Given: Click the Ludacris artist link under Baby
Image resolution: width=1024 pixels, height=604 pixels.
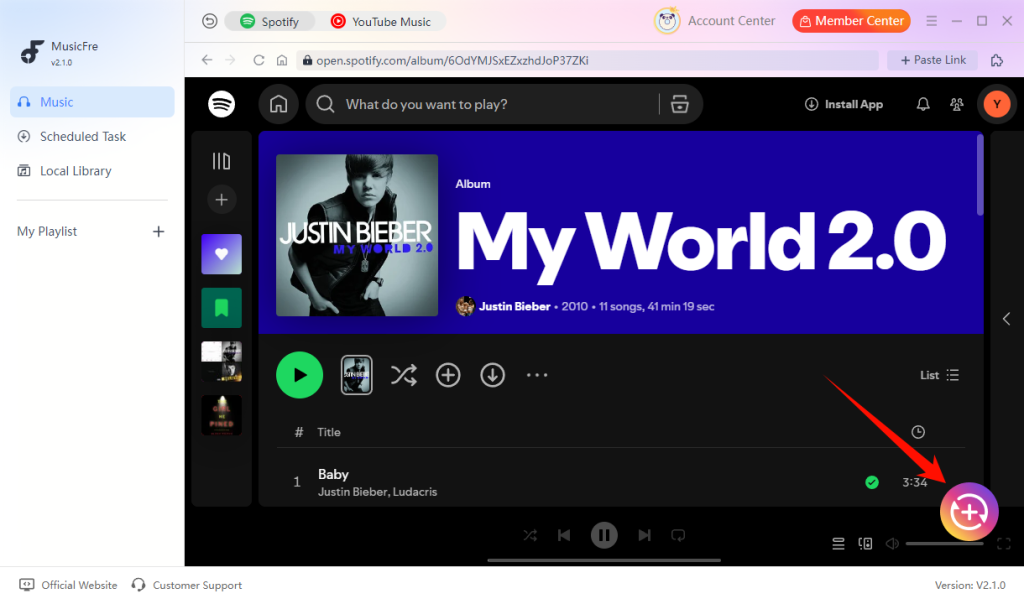Looking at the screenshot, I should 415,492.
